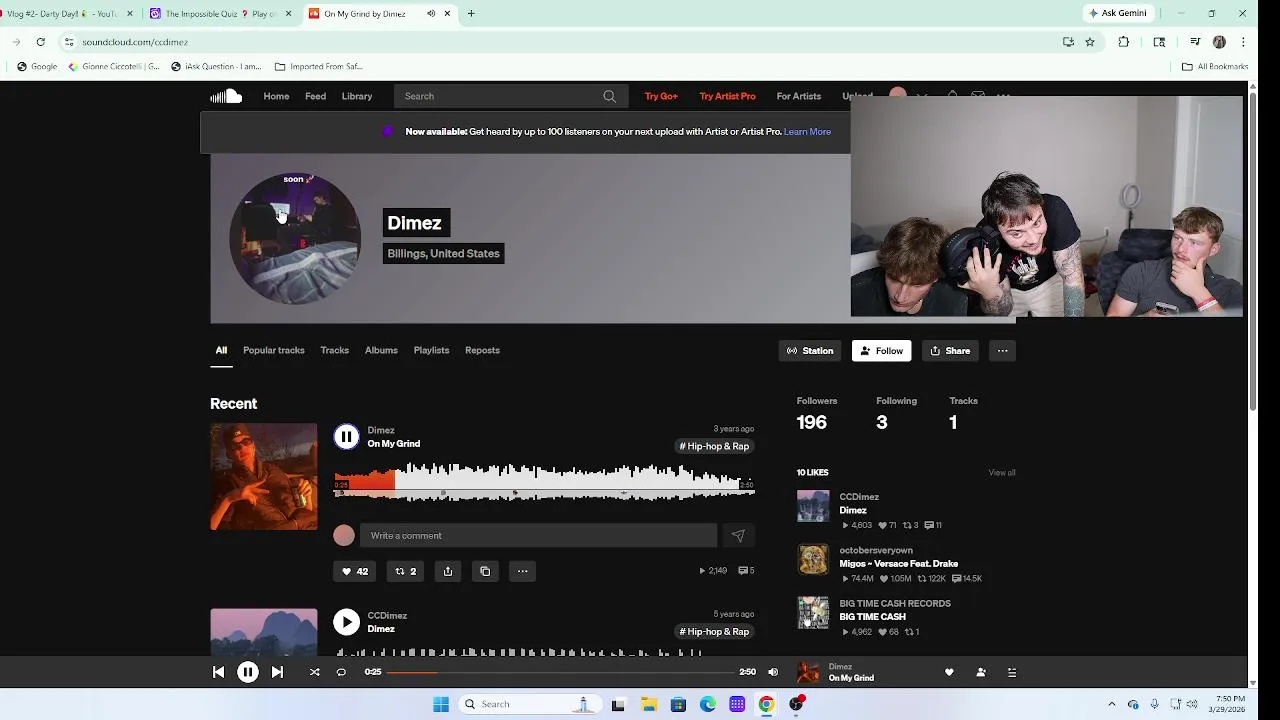Open Chrome extensions puzzle icon
The width and height of the screenshot is (1280, 720).
(1124, 42)
